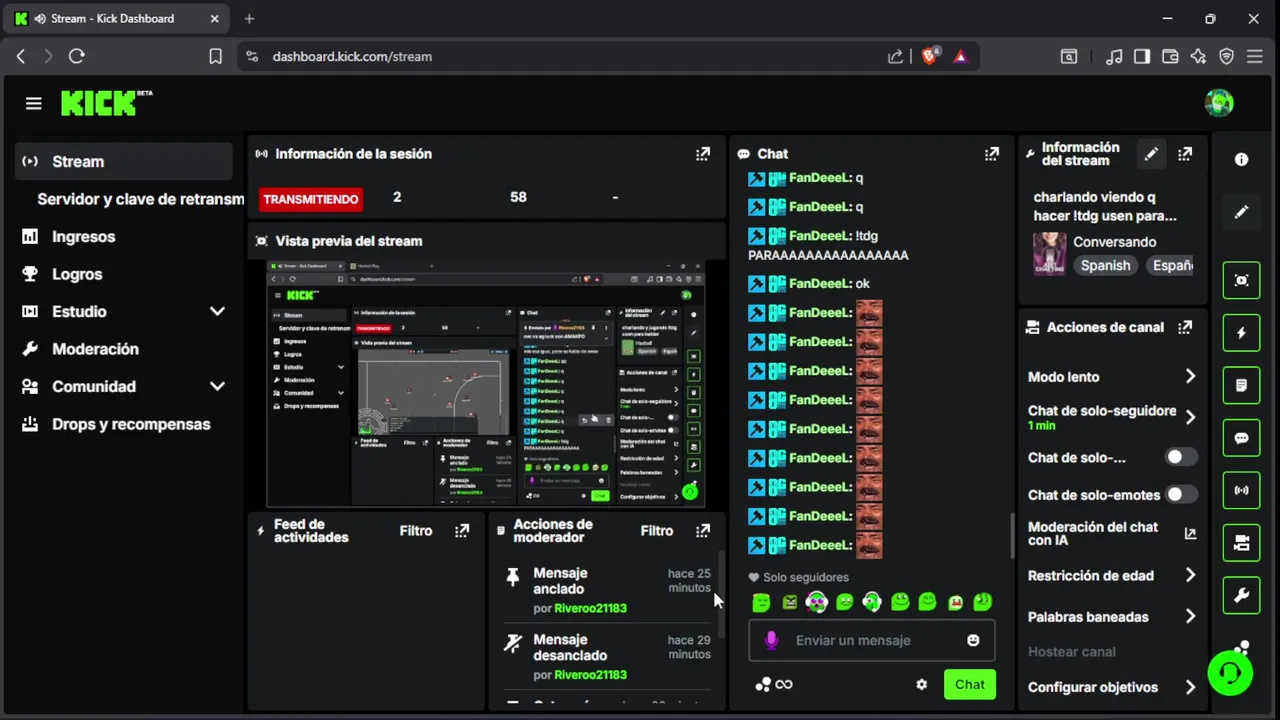This screenshot has height=720, width=1280.
Task: Pop out the Feed de actividades panel
Action: pos(462,531)
